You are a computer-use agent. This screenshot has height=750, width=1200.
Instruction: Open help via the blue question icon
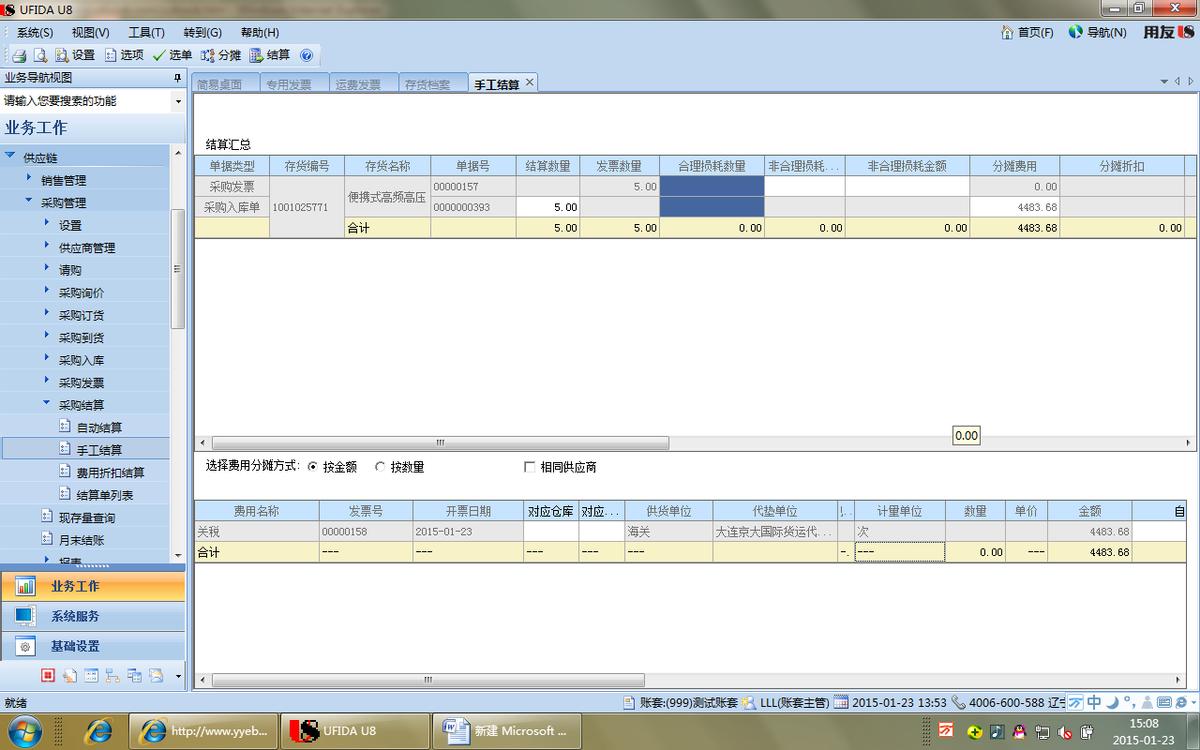[306, 55]
